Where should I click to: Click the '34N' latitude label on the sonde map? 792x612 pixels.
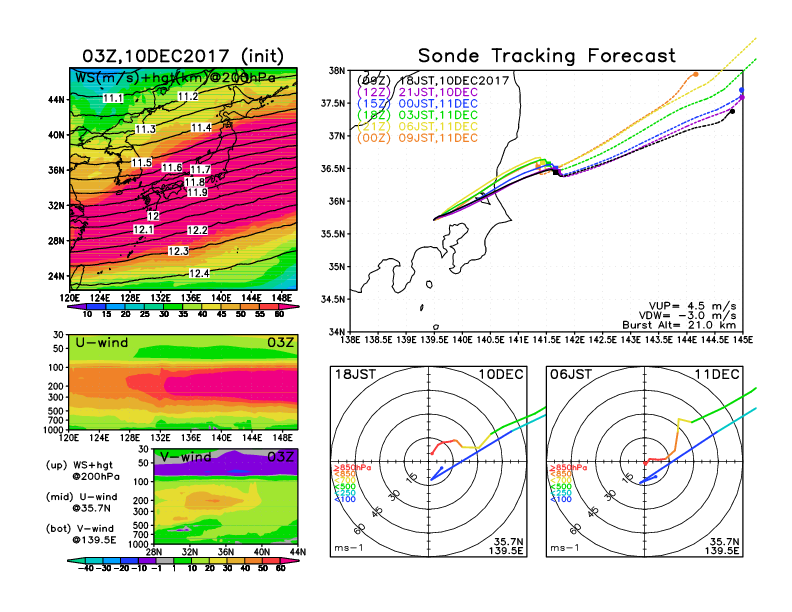337,332
